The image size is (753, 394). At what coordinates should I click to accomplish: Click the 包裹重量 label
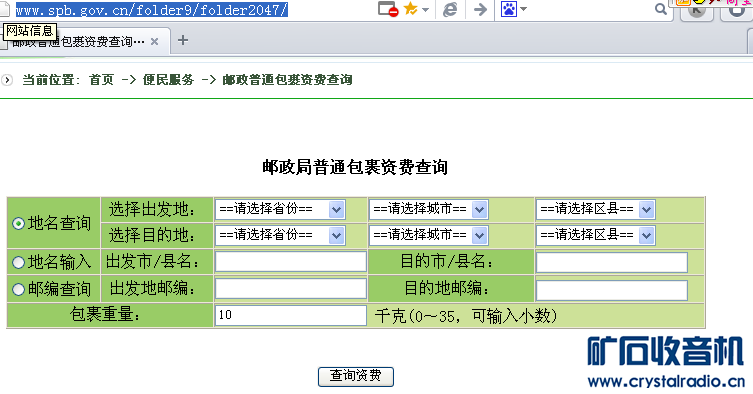click(x=105, y=315)
